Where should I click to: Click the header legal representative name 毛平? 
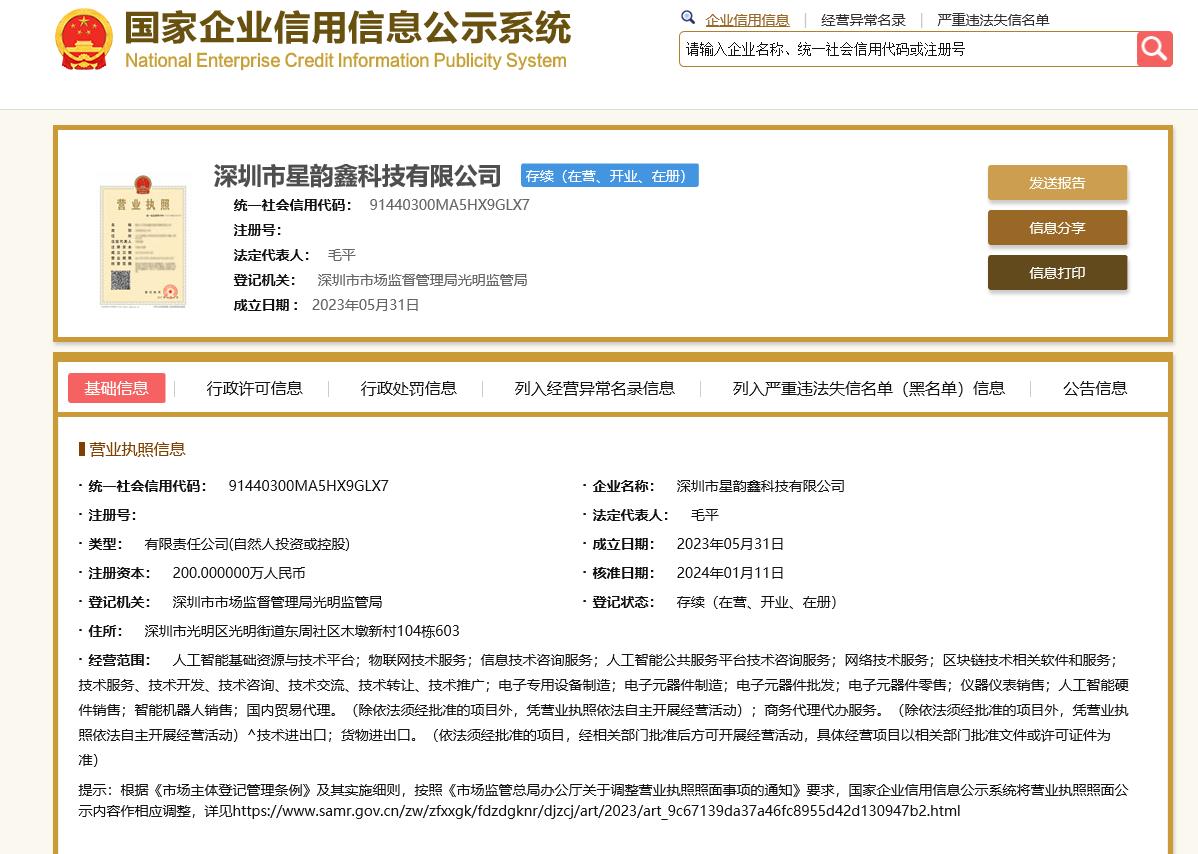click(x=342, y=255)
